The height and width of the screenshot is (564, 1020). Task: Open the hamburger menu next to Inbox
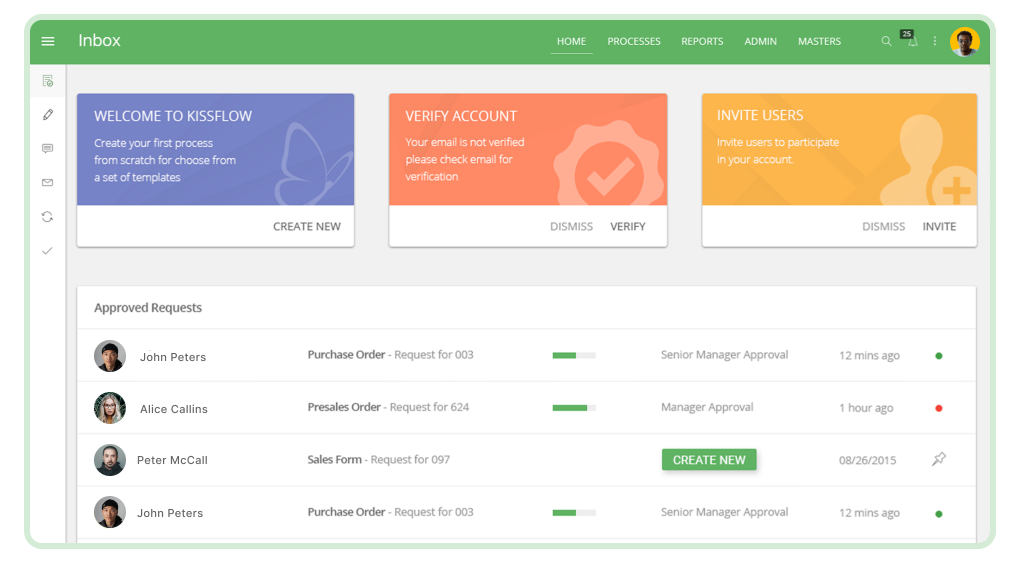pos(47,41)
